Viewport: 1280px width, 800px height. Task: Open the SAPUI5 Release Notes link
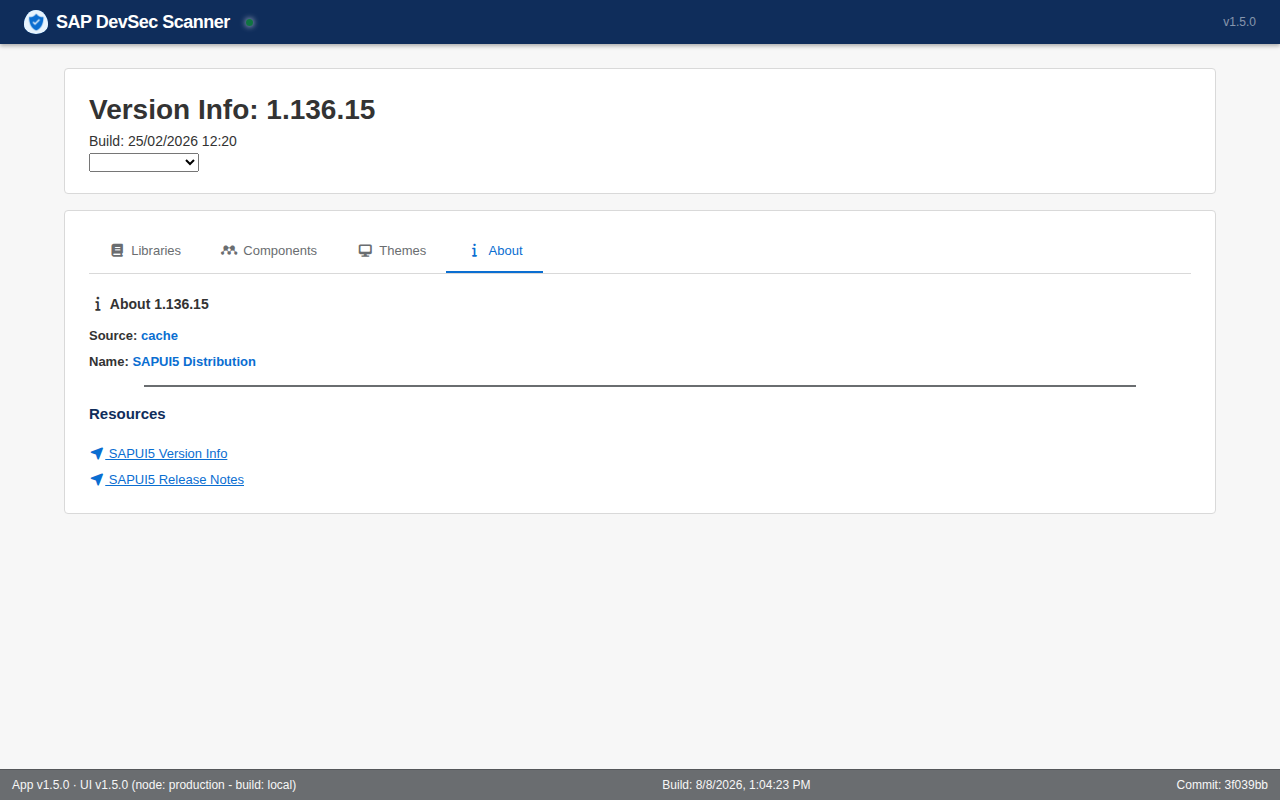[176, 480]
